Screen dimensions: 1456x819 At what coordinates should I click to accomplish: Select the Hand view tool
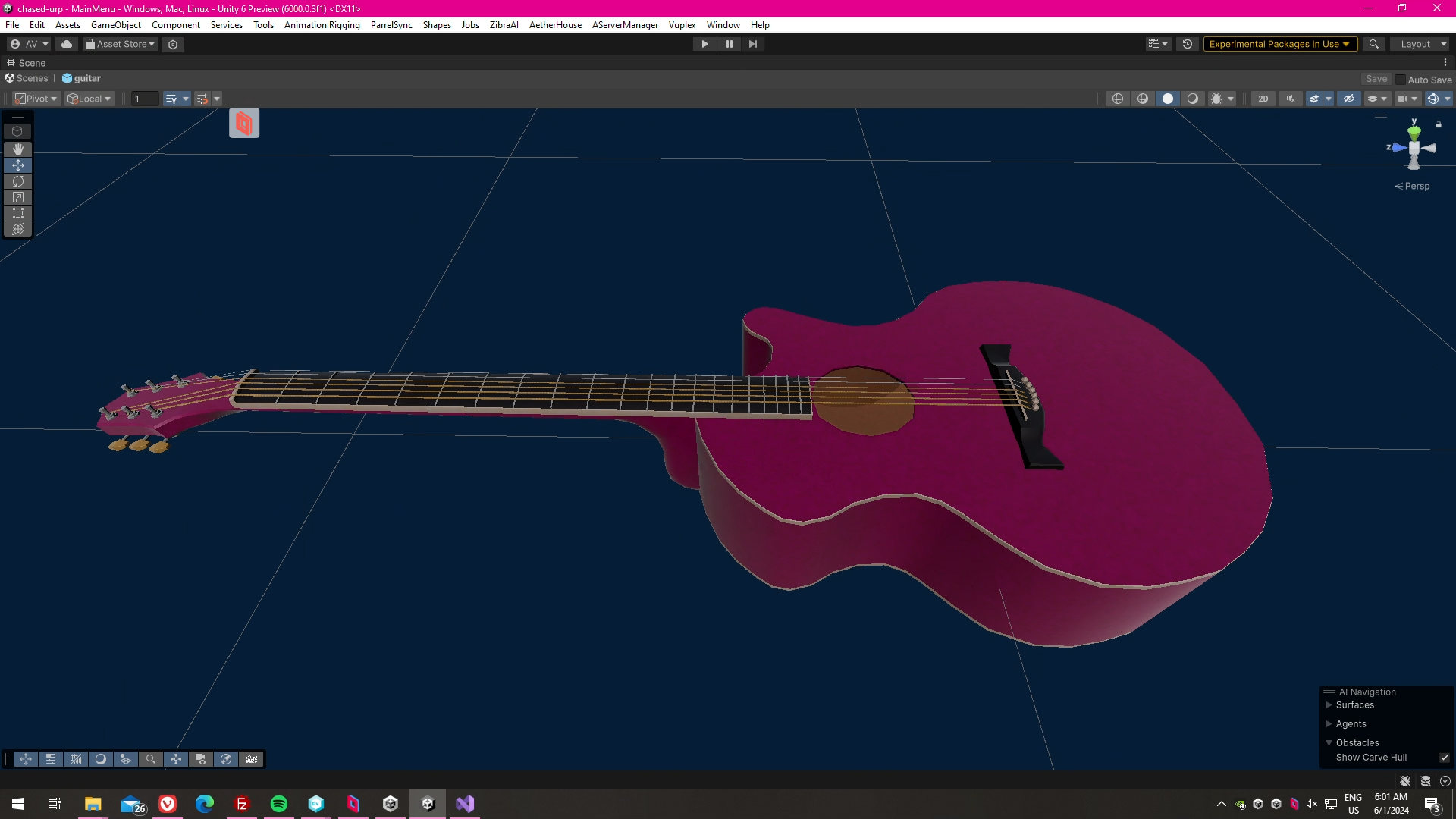tap(18, 149)
